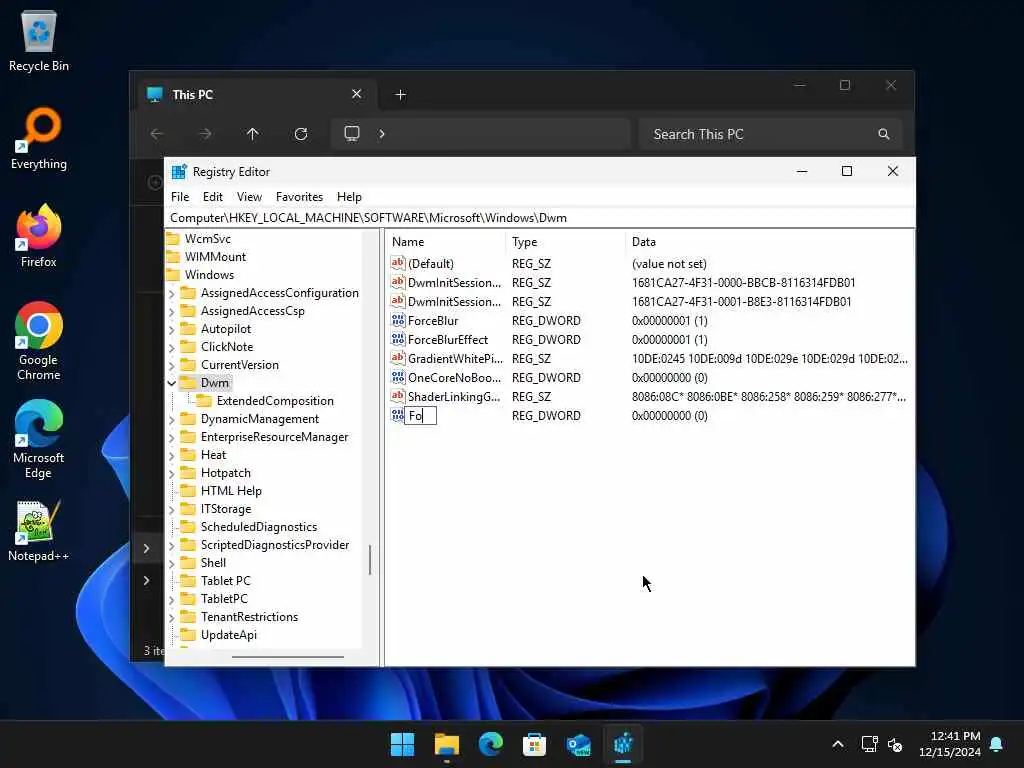Expand the Autopilot key
This screenshot has width=1024, height=768.
[172, 329]
